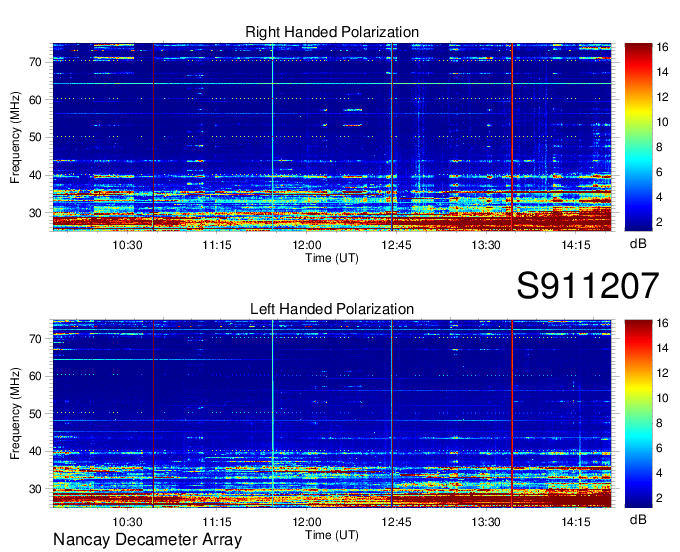Click the 50 MHz tick of Right Handed plot

click(36, 138)
